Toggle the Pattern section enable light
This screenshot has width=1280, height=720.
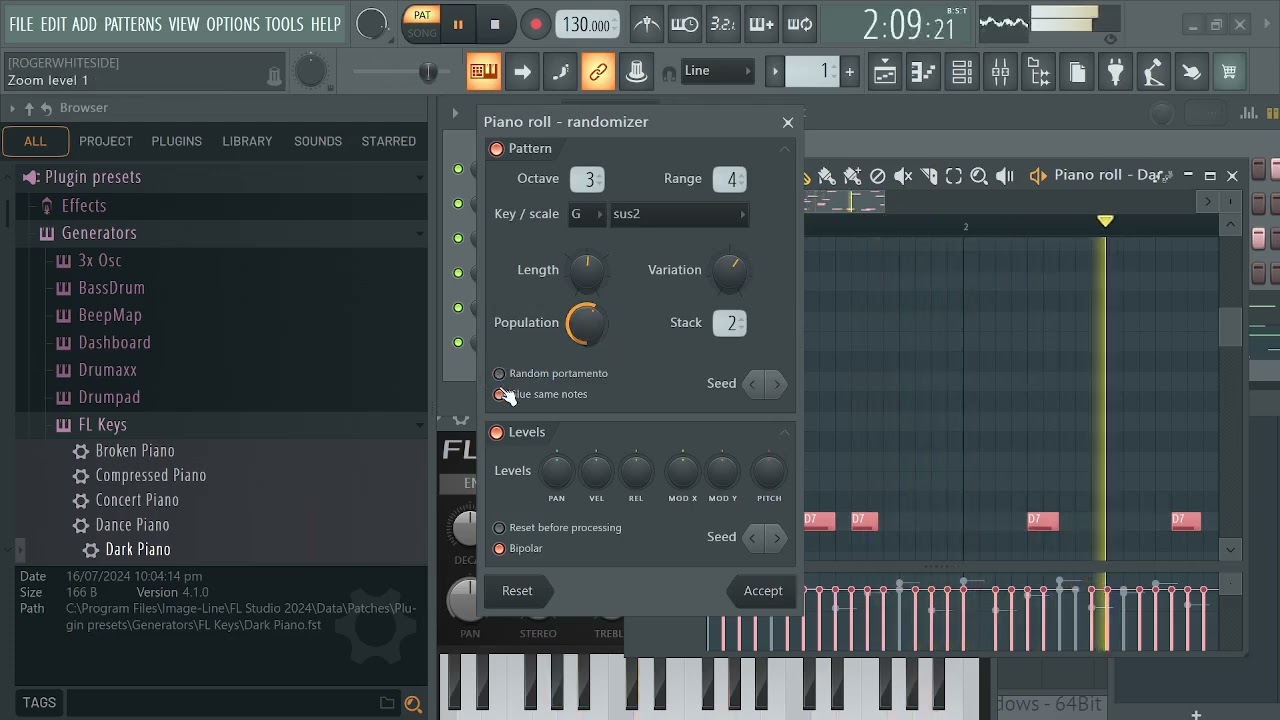point(497,149)
